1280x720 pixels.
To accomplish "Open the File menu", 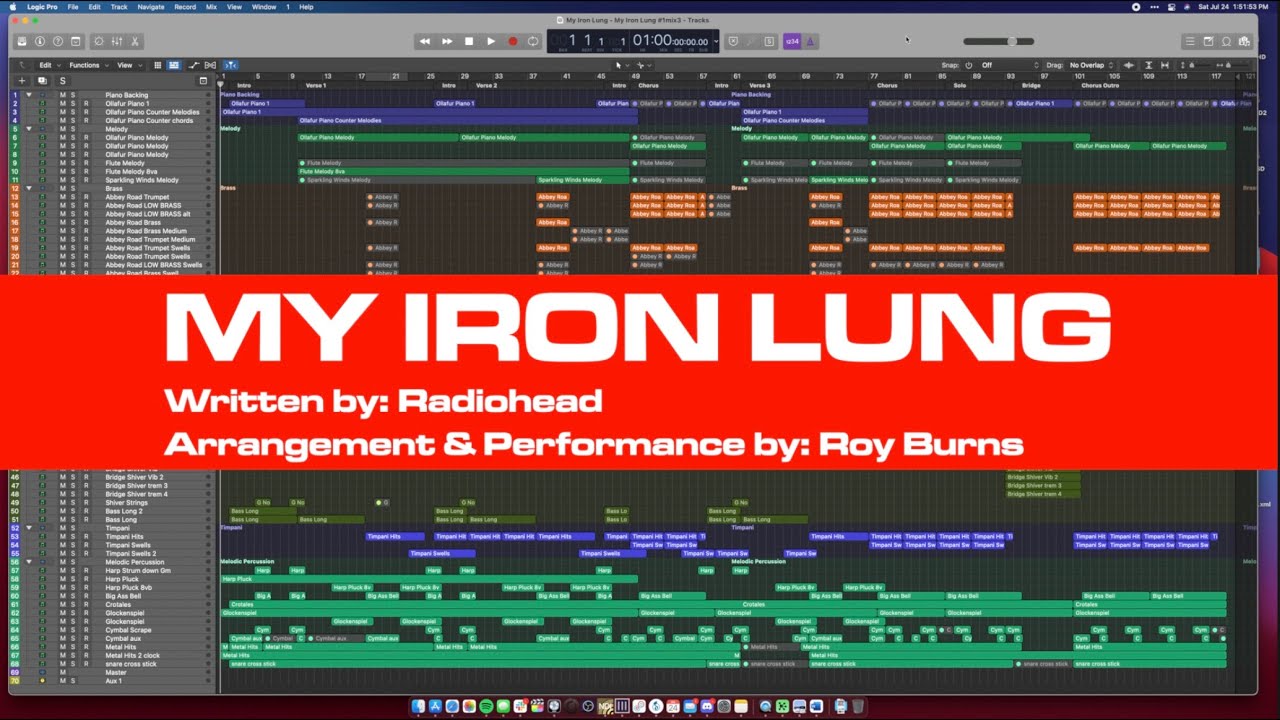I will click(x=74, y=7).
